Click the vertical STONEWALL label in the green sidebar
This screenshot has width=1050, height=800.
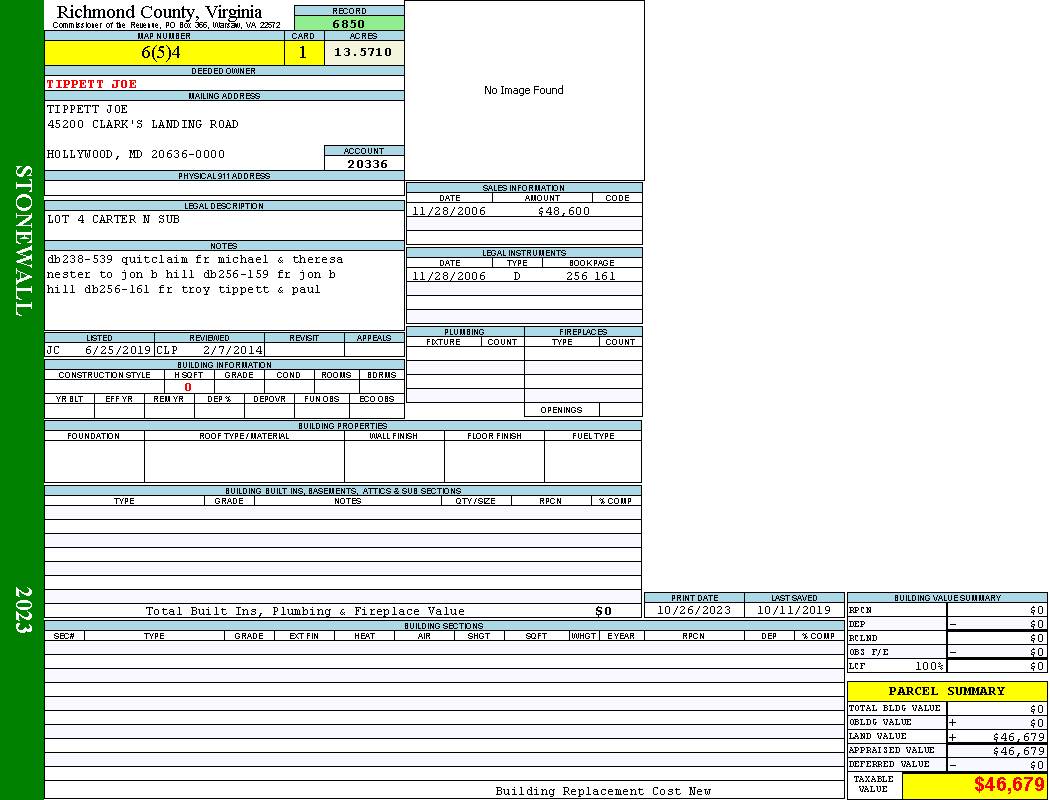coord(23,240)
